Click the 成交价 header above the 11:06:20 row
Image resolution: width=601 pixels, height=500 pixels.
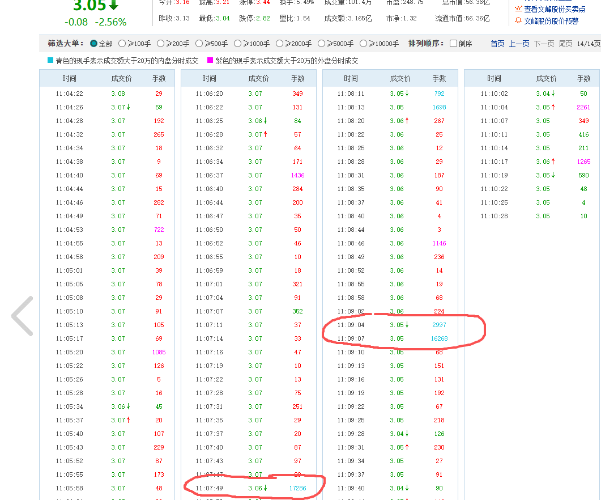click(259, 79)
